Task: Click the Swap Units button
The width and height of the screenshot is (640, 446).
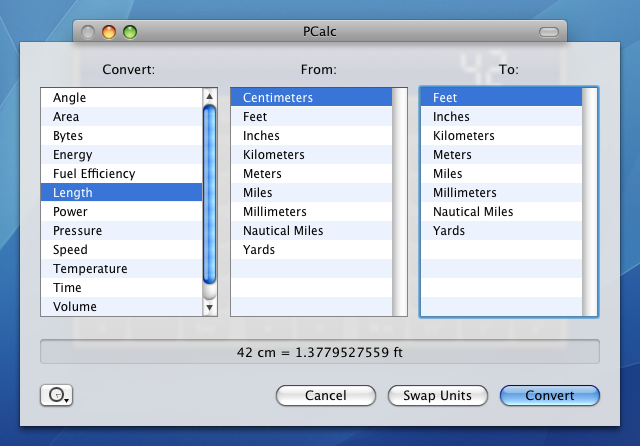Action: click(x=438, y=395)
